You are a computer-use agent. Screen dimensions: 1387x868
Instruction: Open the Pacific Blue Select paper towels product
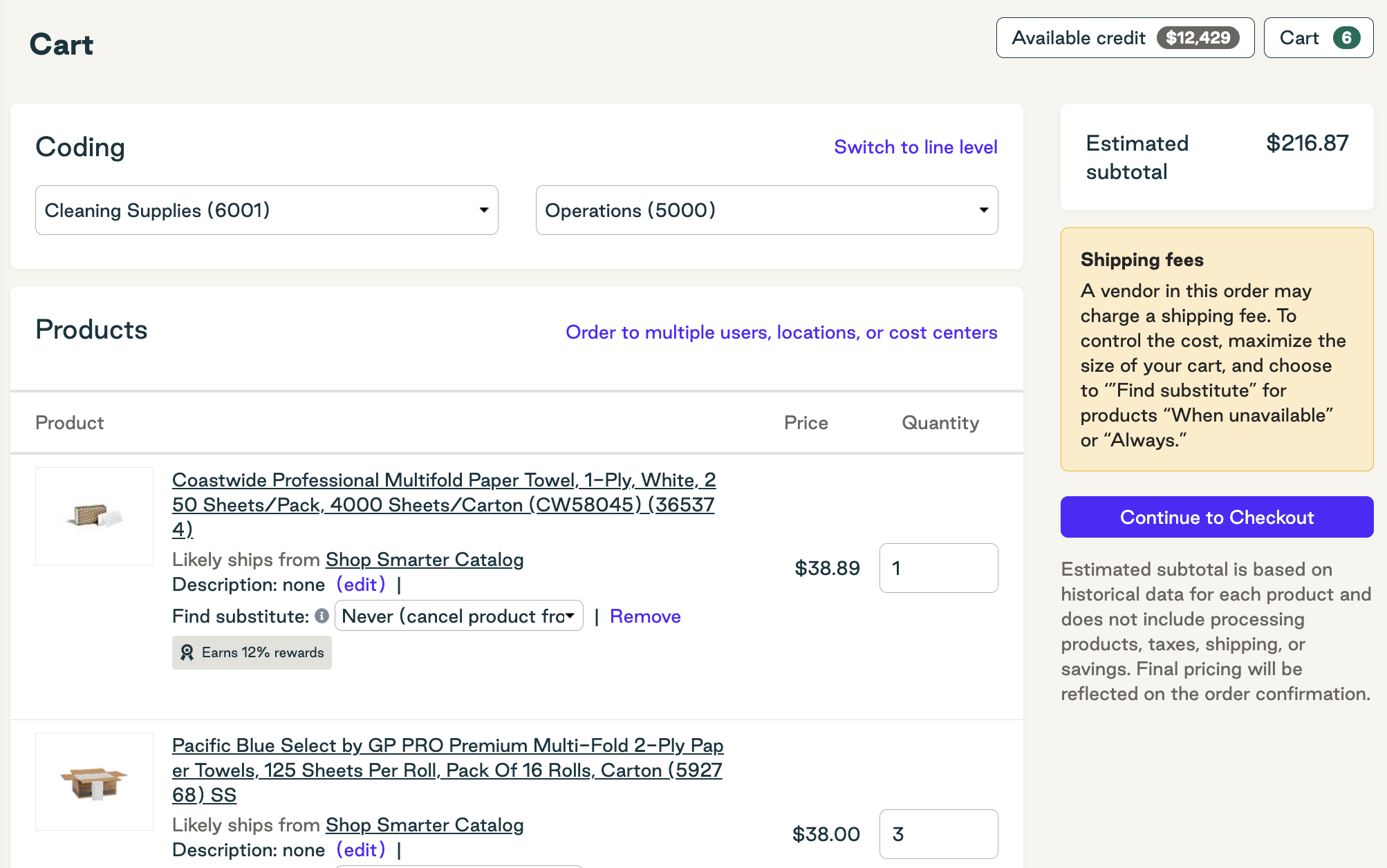[447, 770]
